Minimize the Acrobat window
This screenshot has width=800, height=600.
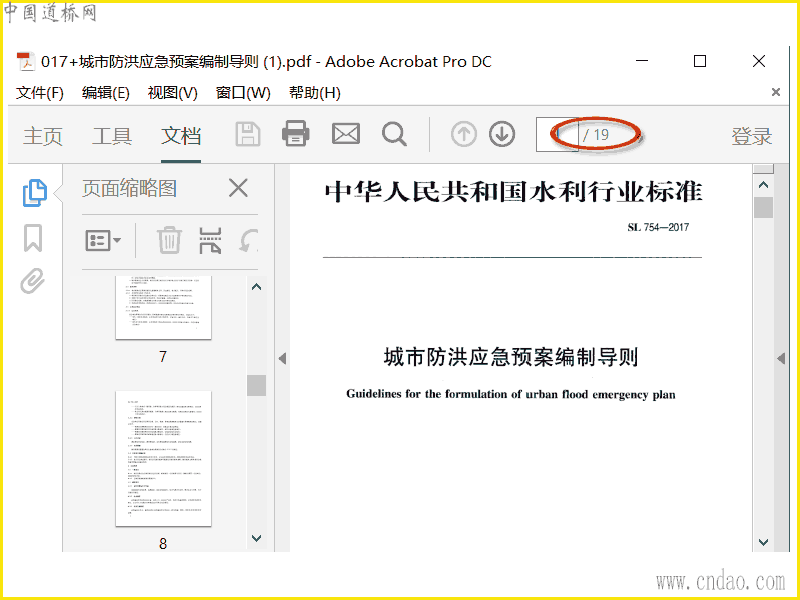click(642, 61)
